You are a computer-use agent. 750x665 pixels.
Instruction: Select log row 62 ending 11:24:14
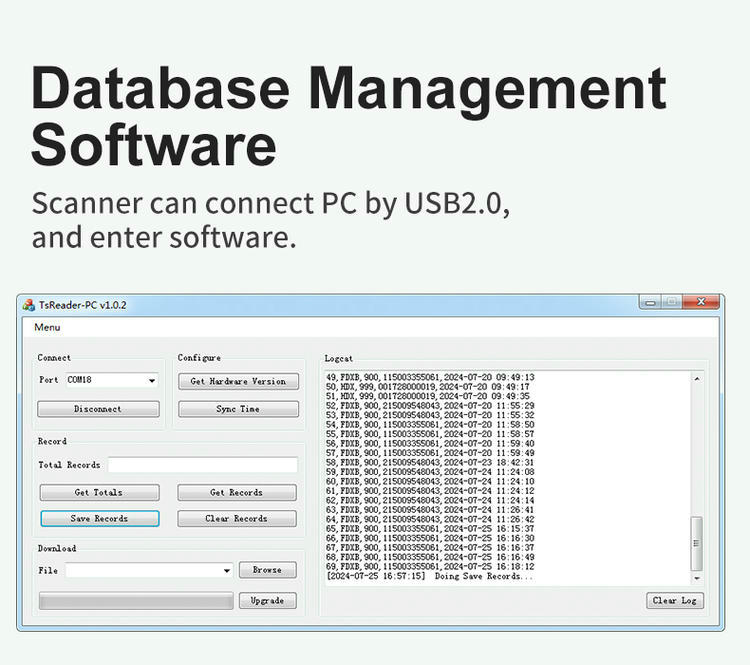[x=430, y=500]
